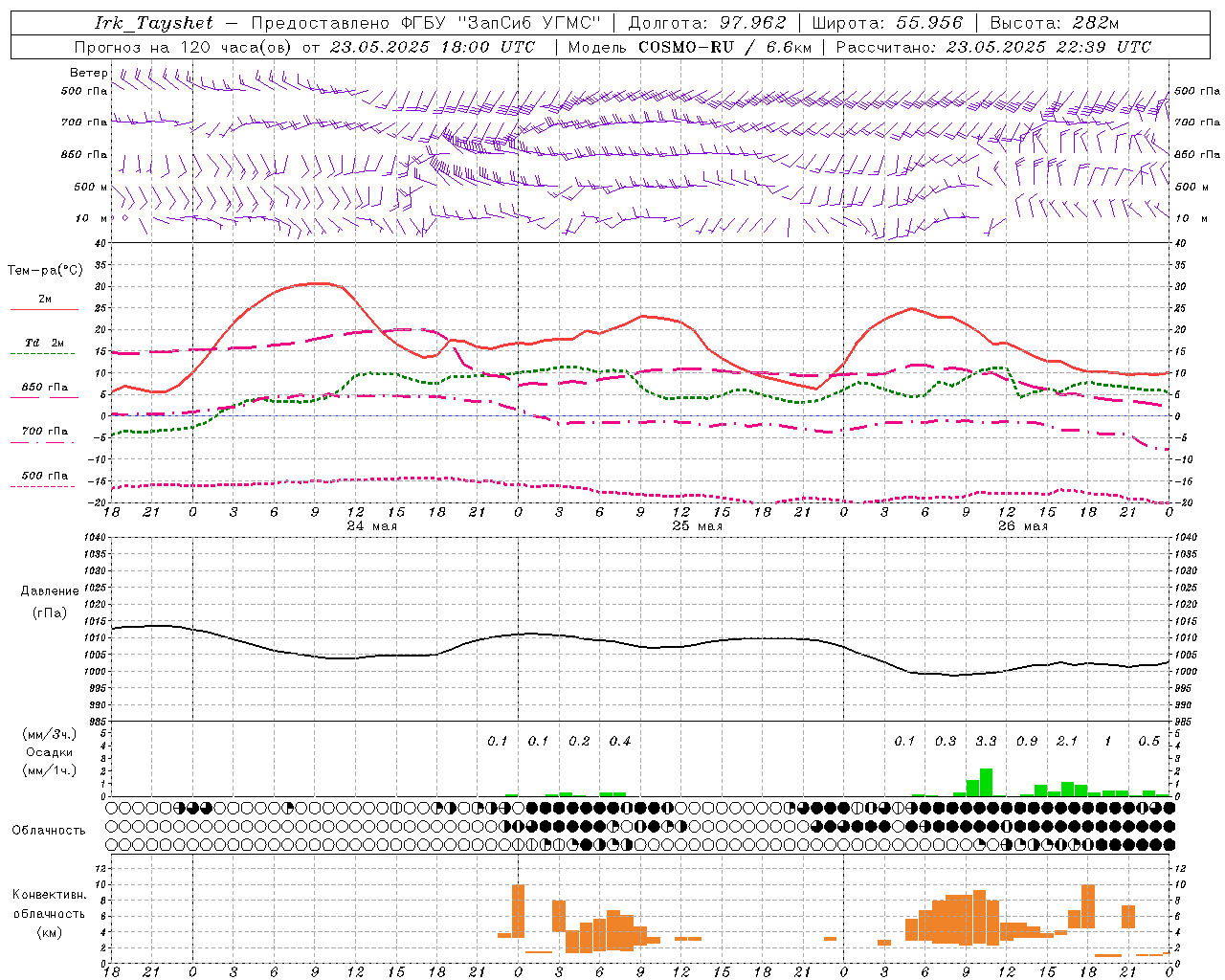Click the 3-hour precipitation total '0.5'
Viewport: 1225px width, 980px height.
[1149, 742]
